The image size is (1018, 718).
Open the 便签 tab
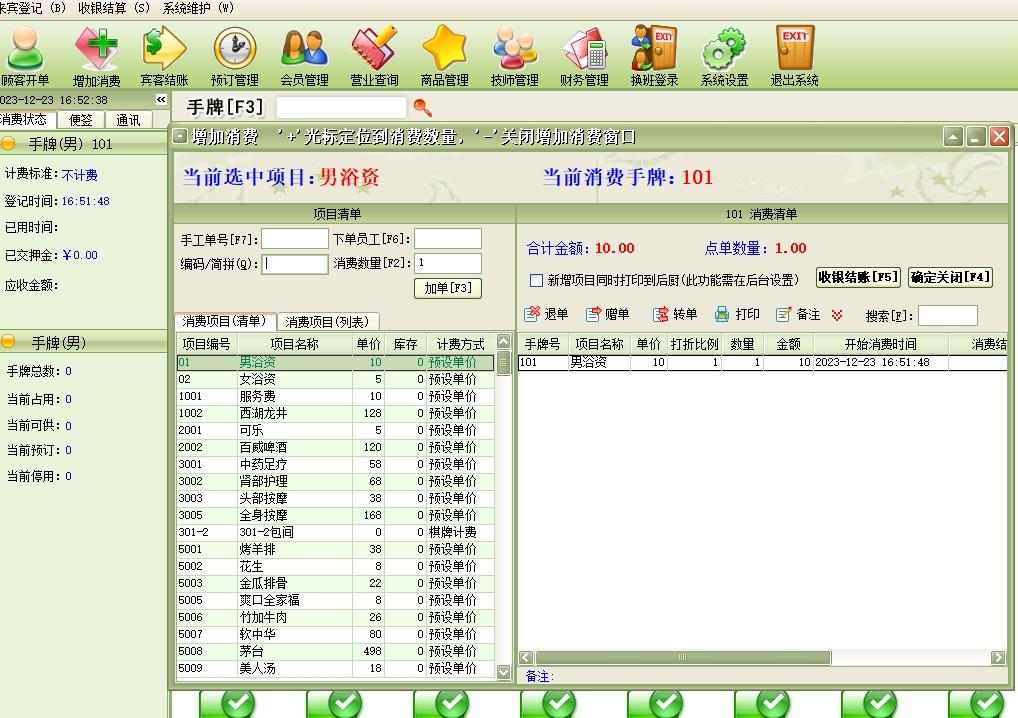(x=79, y=120)
